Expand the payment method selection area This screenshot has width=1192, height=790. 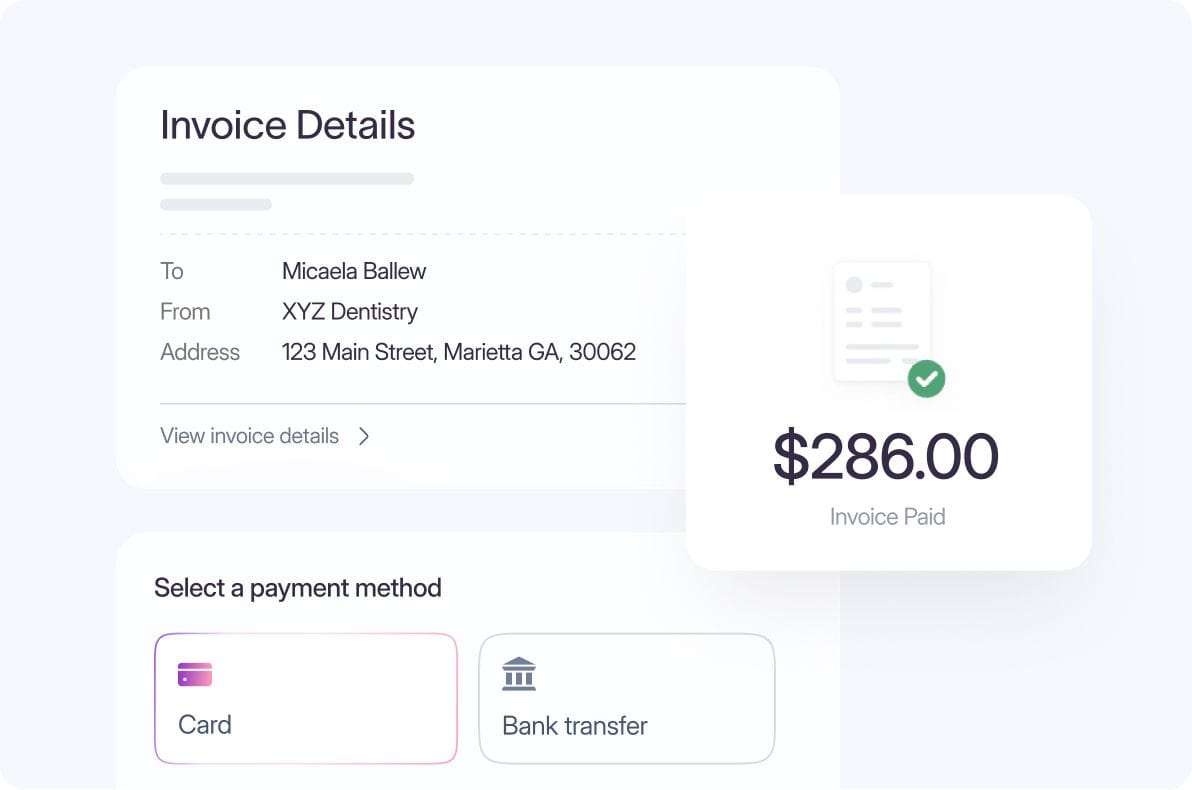pyautogui.click(x=297, y=588)
